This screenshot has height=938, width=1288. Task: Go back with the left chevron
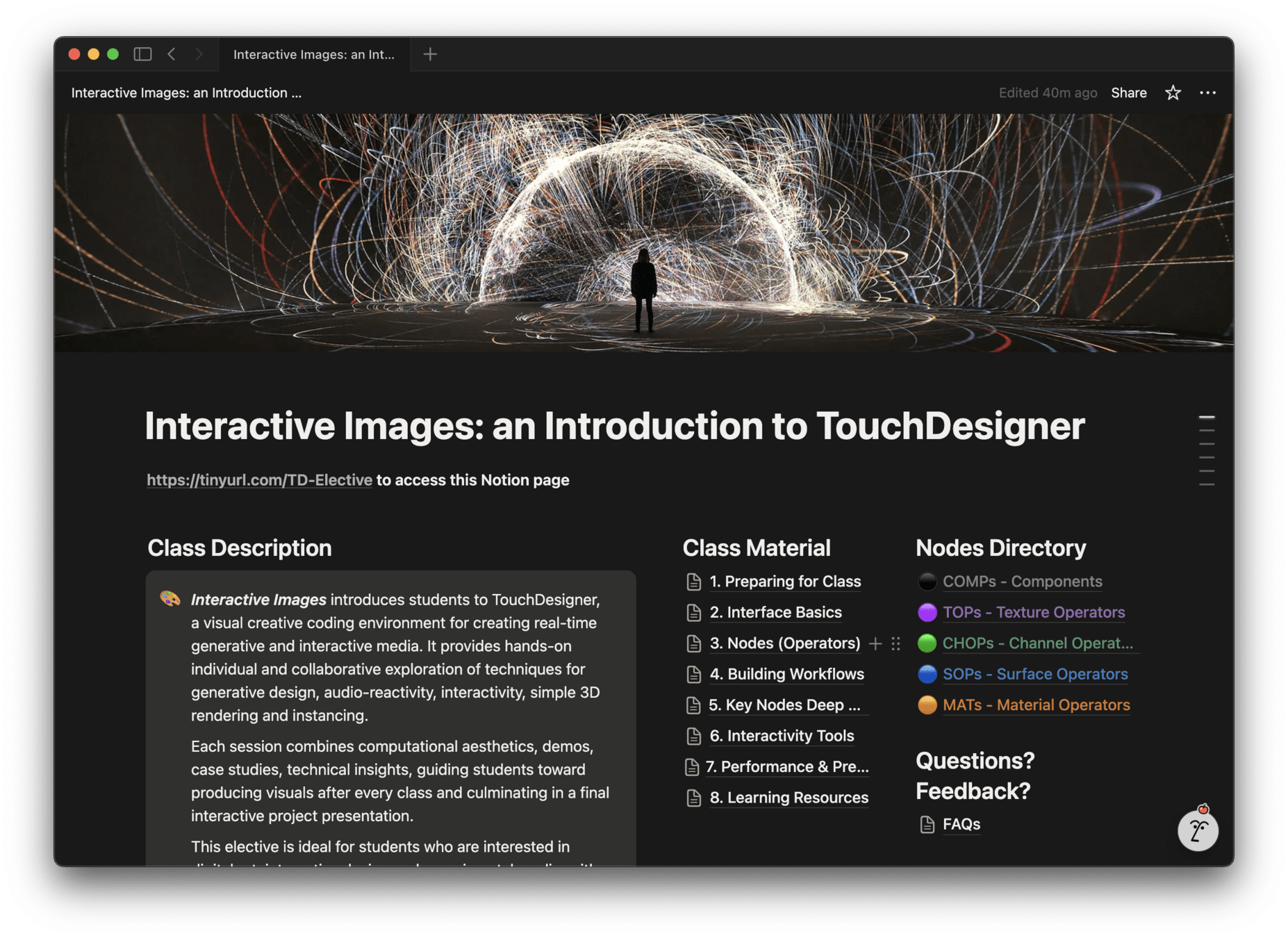[172, 54]
